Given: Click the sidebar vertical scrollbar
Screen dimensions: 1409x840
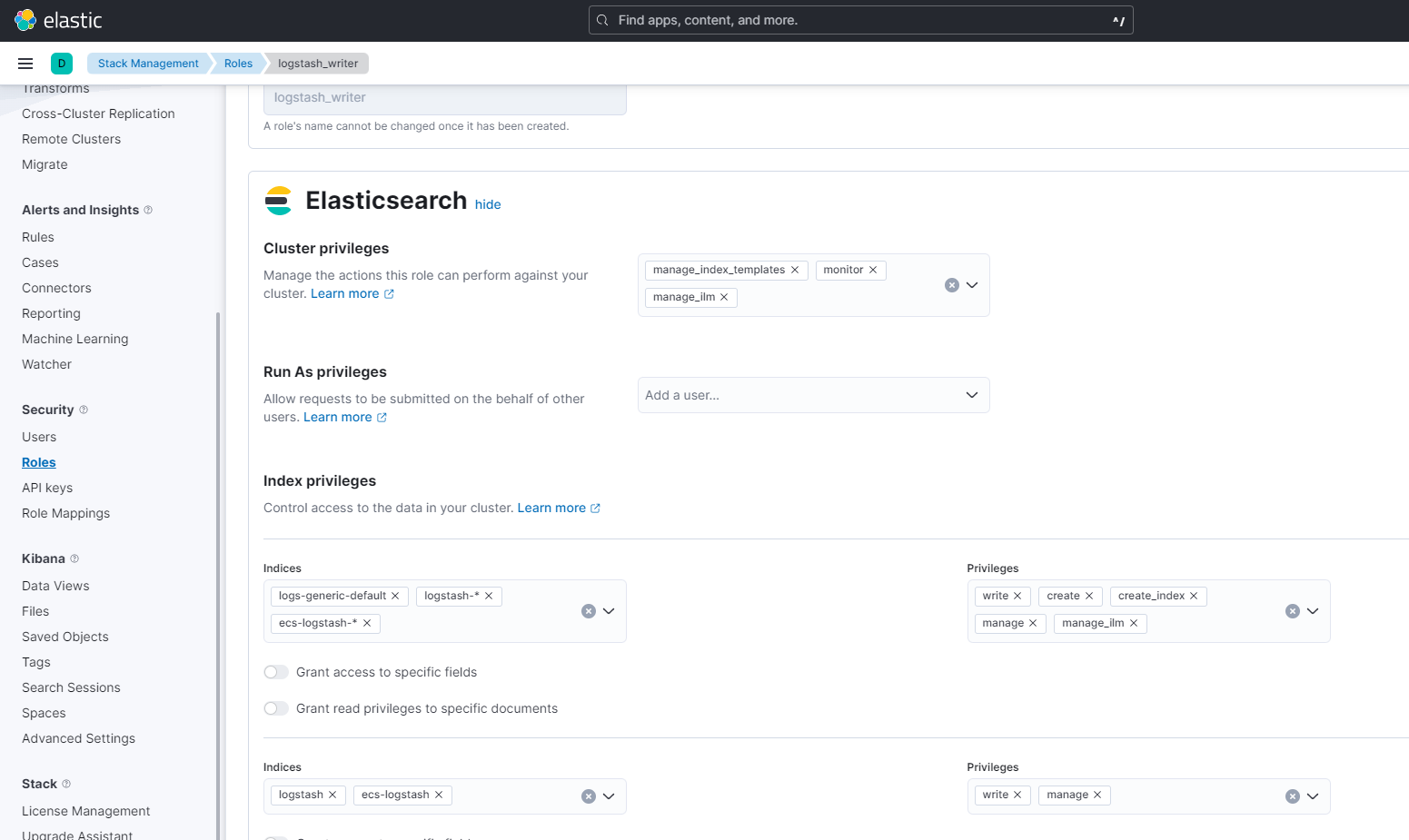Looking at the screenshot, I should point(217,576).
